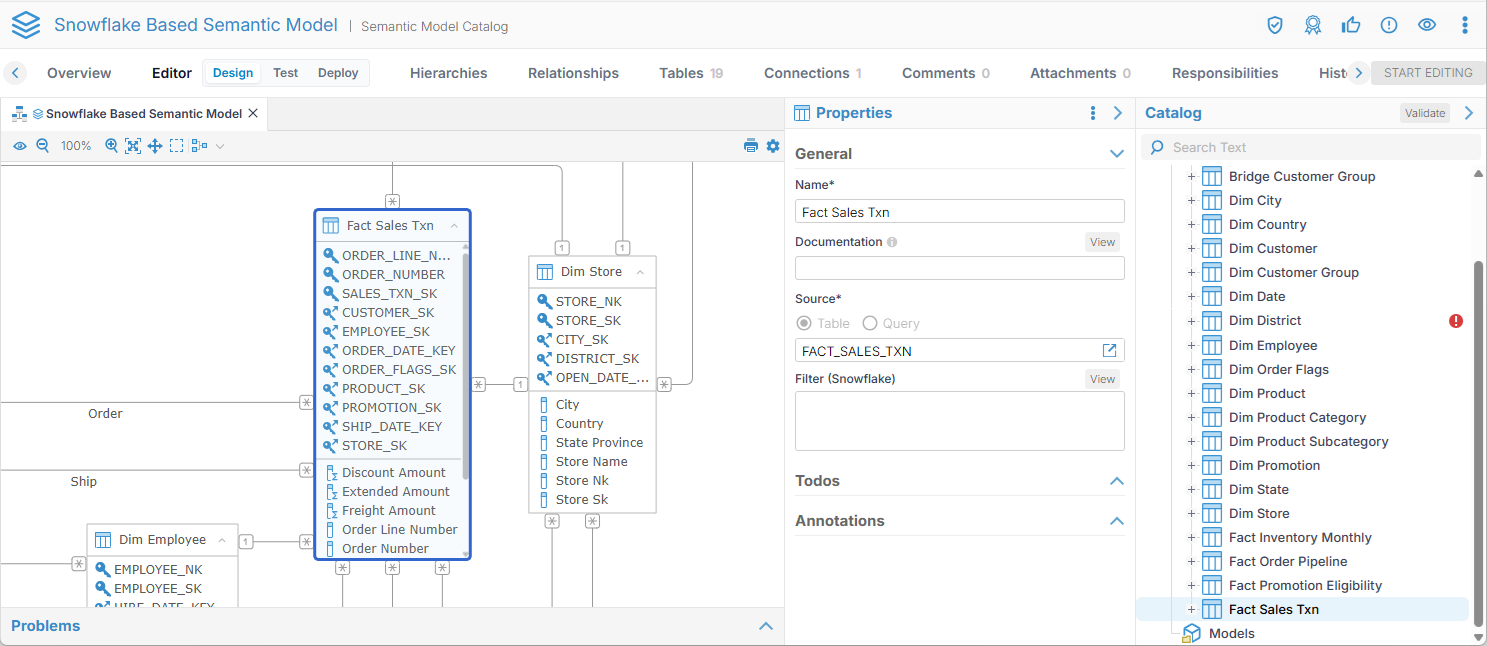Switch to the Relationships tab
This screenshot has height=646, width=1487.
573,73
